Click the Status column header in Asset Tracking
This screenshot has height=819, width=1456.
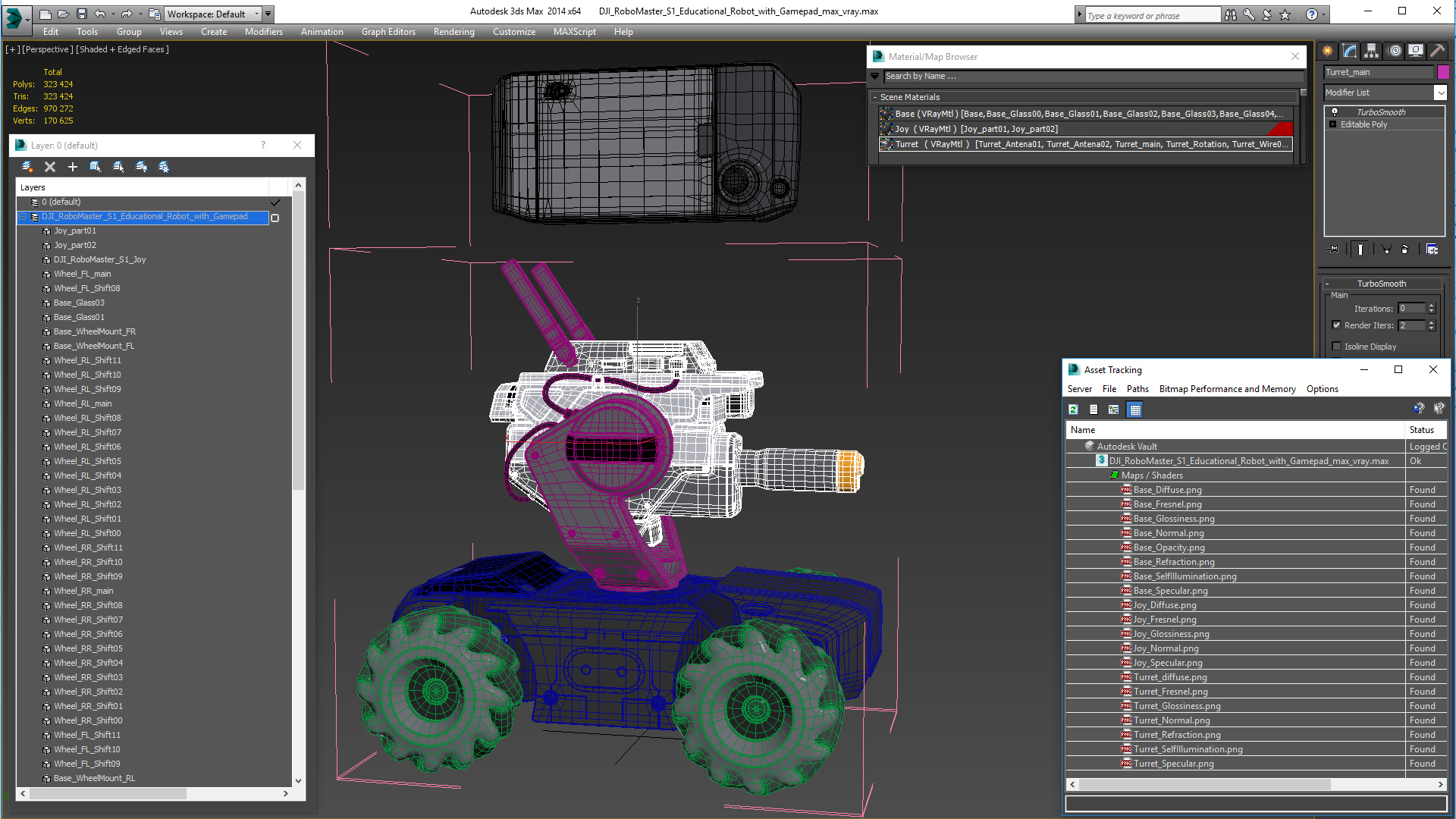click(x=1426, y=430)
